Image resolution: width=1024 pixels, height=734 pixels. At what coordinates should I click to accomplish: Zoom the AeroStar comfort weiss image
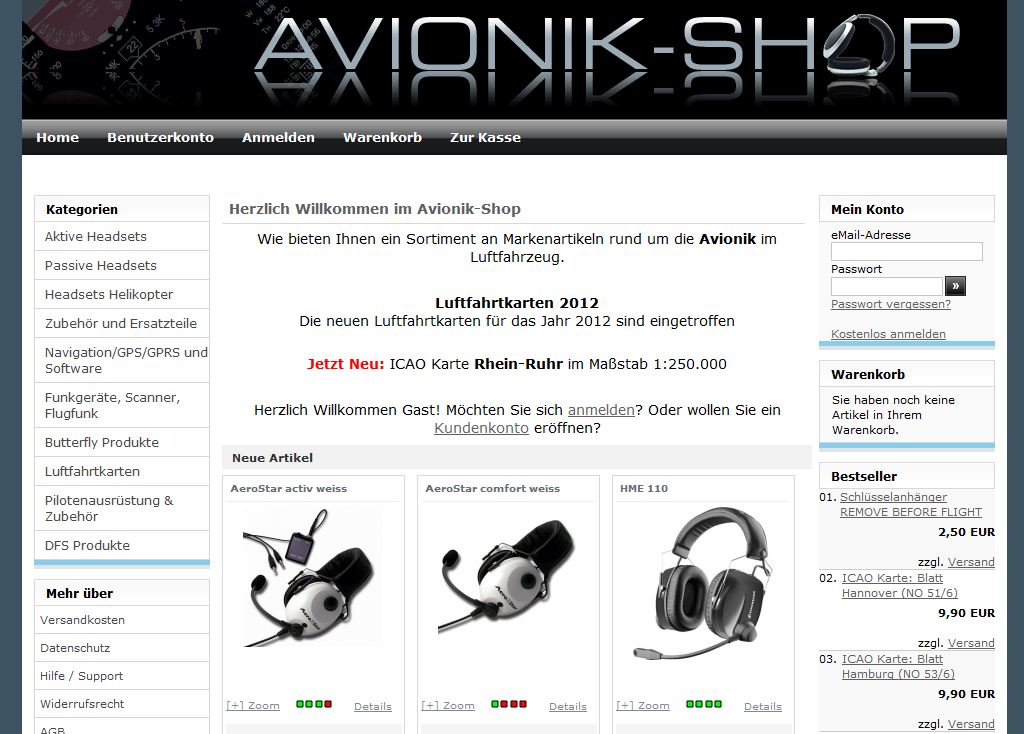(x=448, y=706)
